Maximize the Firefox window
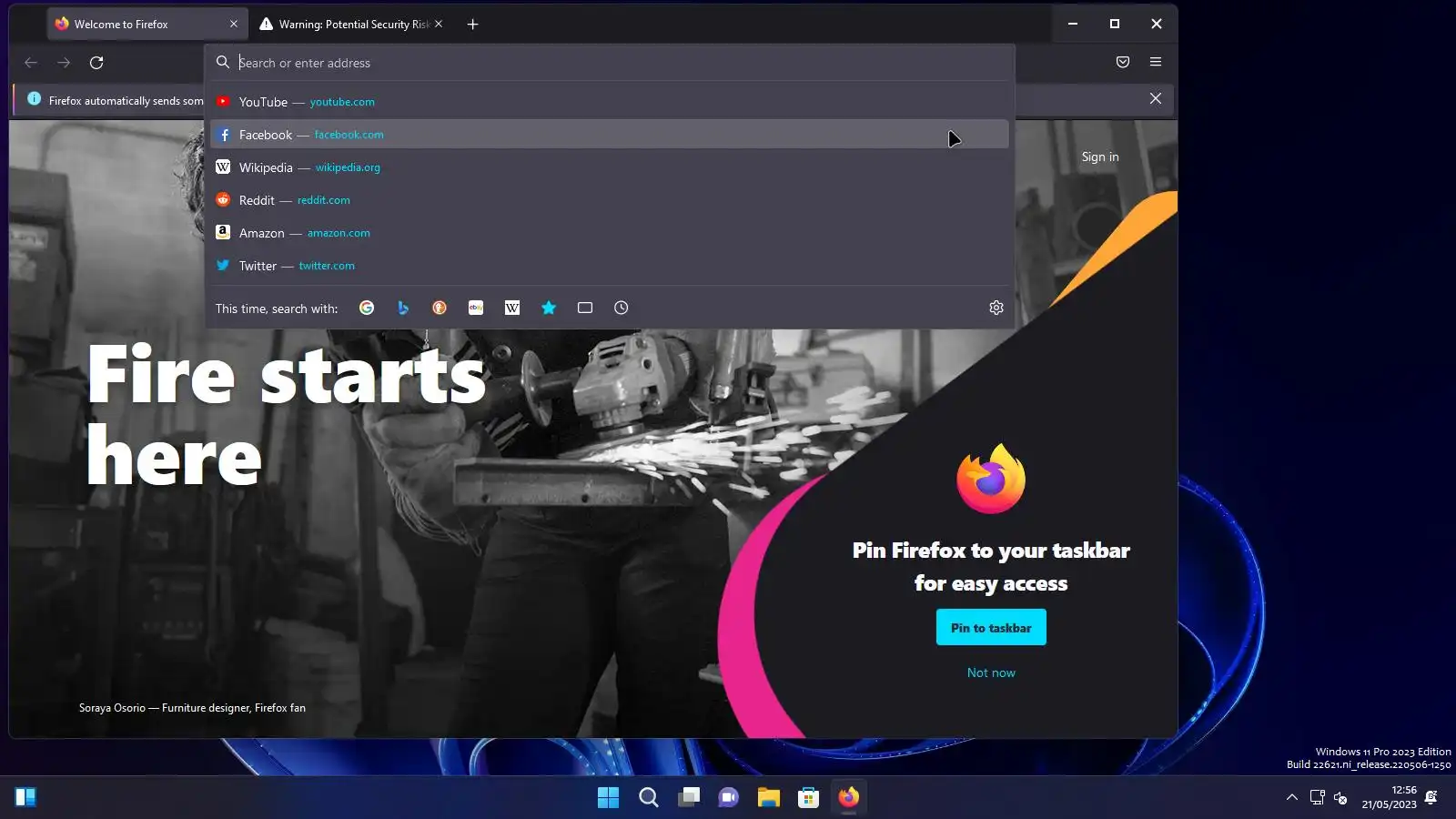This screenshot has width=1456, height=819. 1115,24
